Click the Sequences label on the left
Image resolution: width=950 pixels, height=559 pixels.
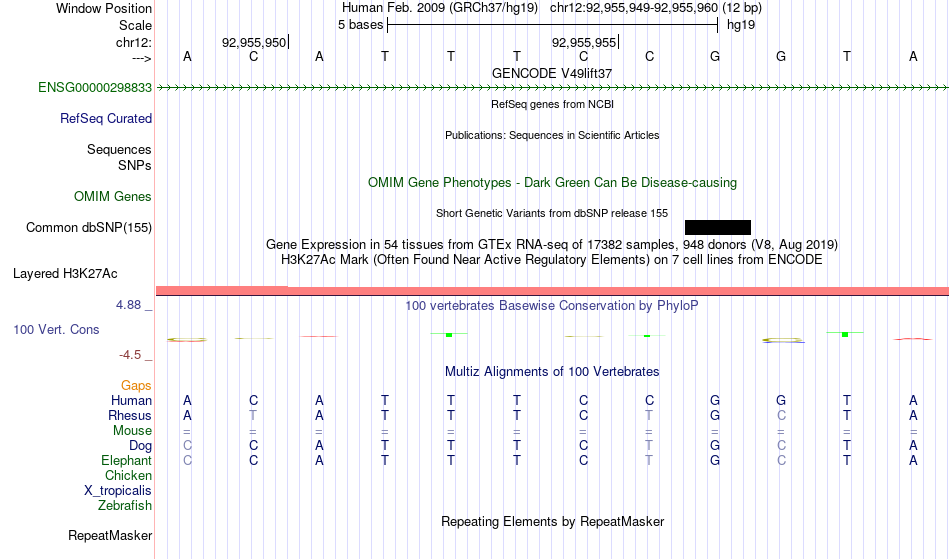(x=119, y=150)
